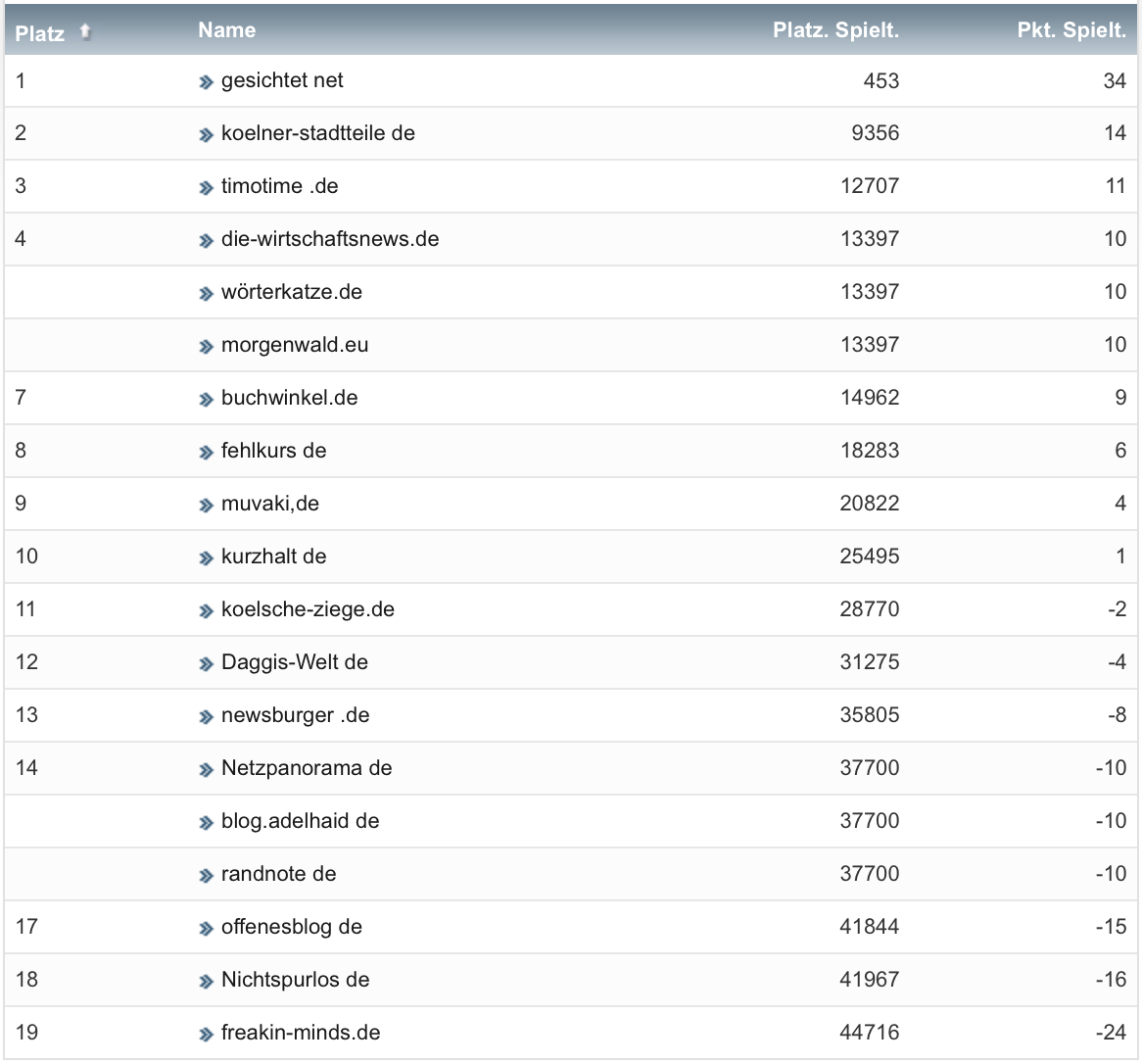Select the value 14962 in buchwinkel row
The height and width of the screenshot is (1064, 1142).
coord(871,398)
